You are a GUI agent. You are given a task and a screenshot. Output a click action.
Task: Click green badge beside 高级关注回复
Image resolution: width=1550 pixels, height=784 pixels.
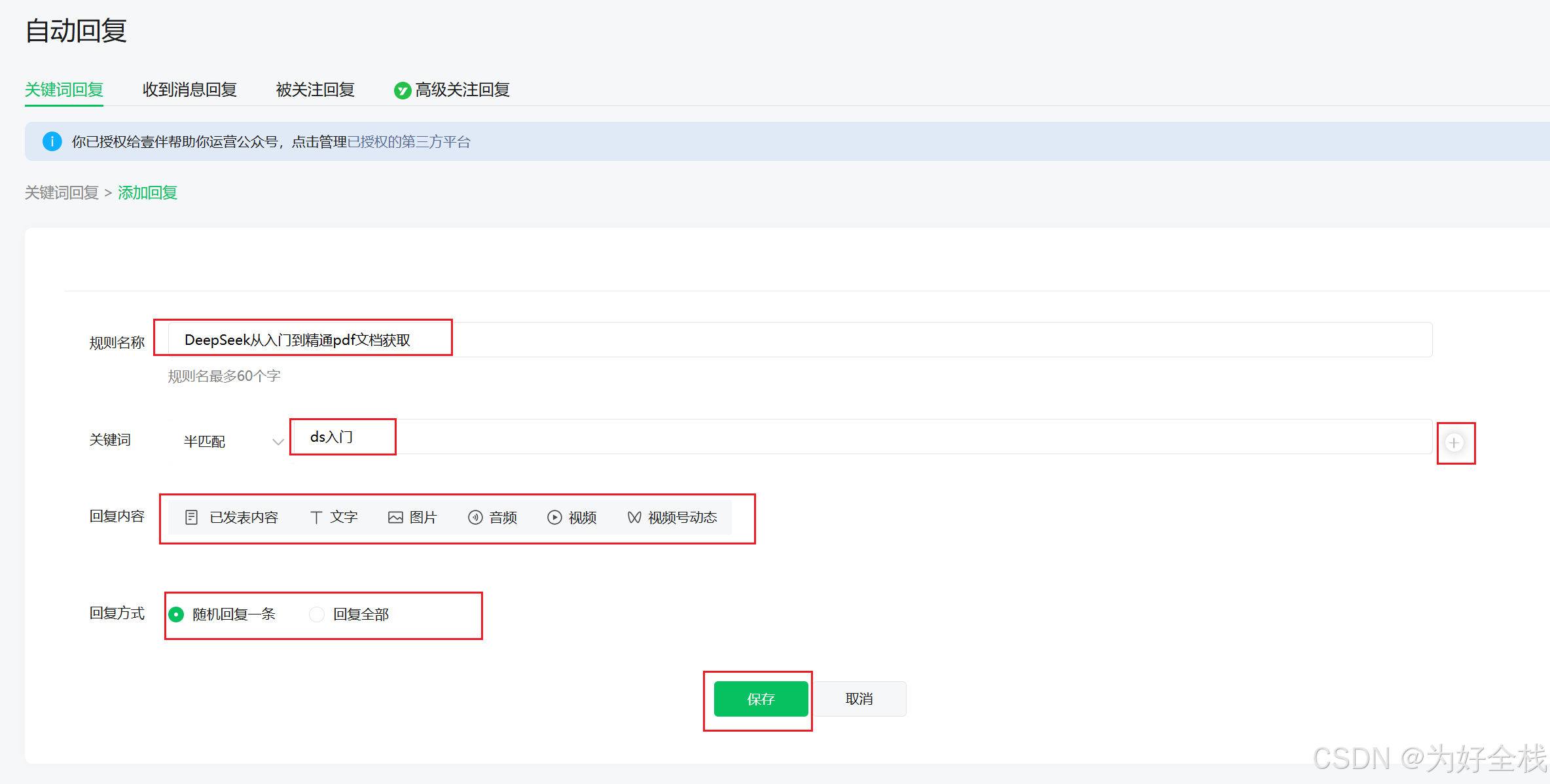click(402, 90)
